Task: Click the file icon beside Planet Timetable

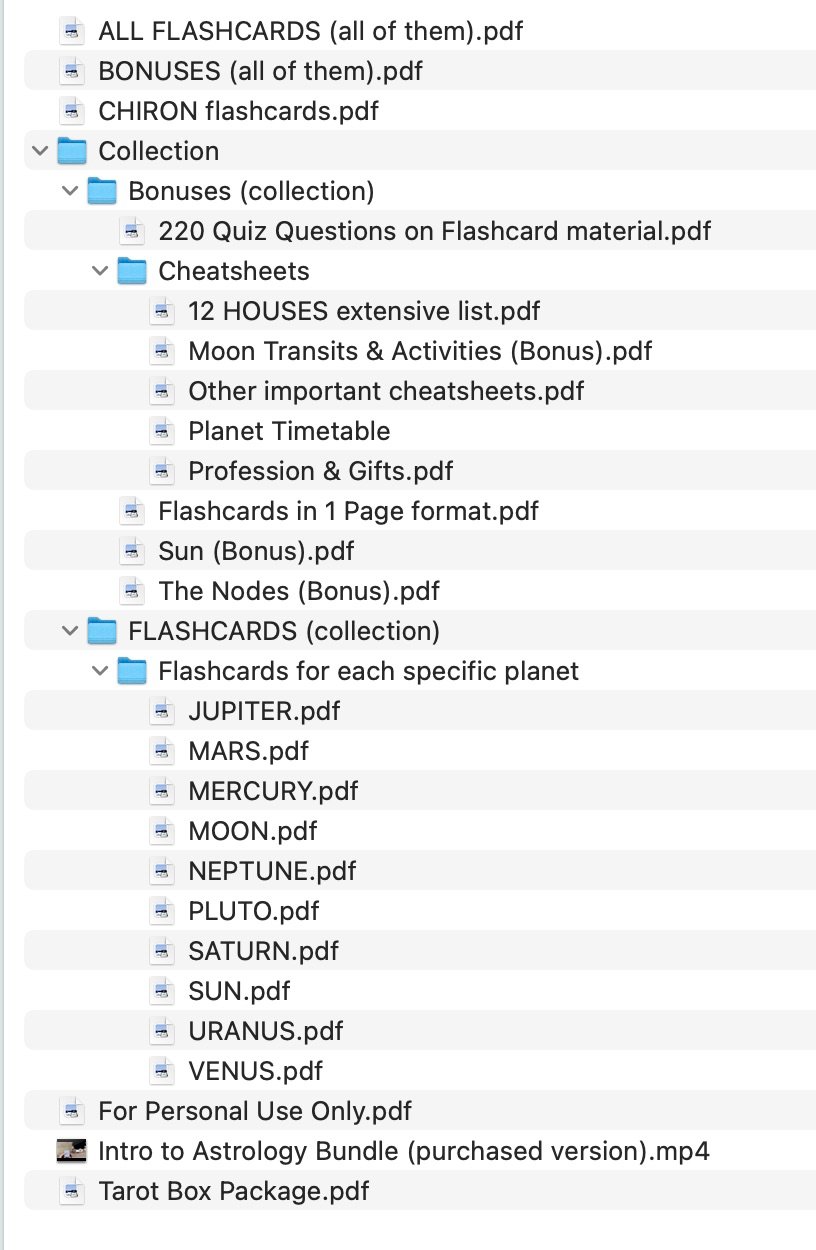Action: click(x=162, y=431)
